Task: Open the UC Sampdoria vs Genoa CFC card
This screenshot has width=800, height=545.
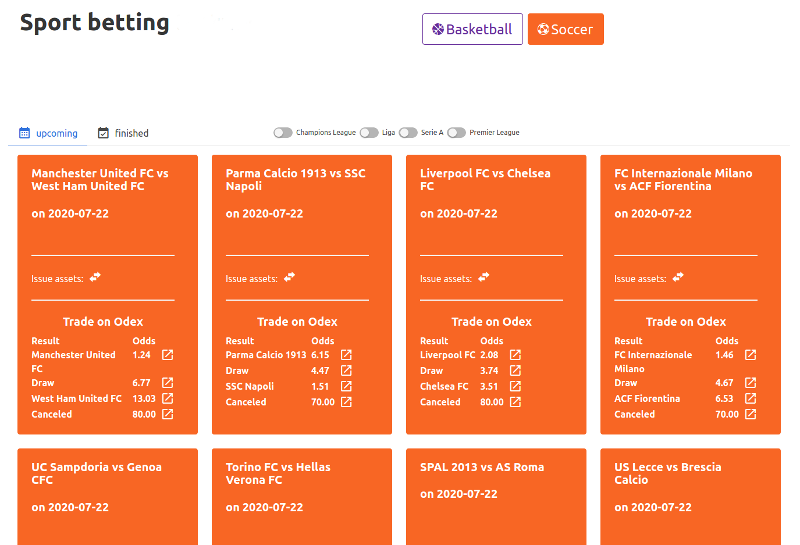Action: (x=108, y=497)
